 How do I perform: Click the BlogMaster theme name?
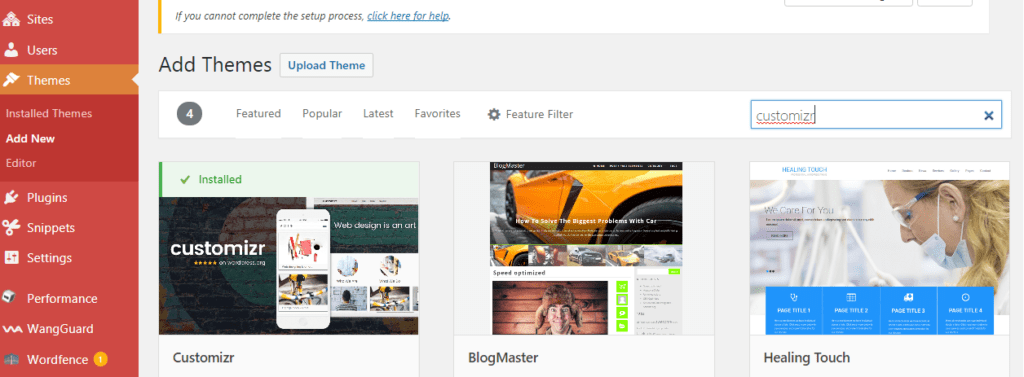[503, 357]
